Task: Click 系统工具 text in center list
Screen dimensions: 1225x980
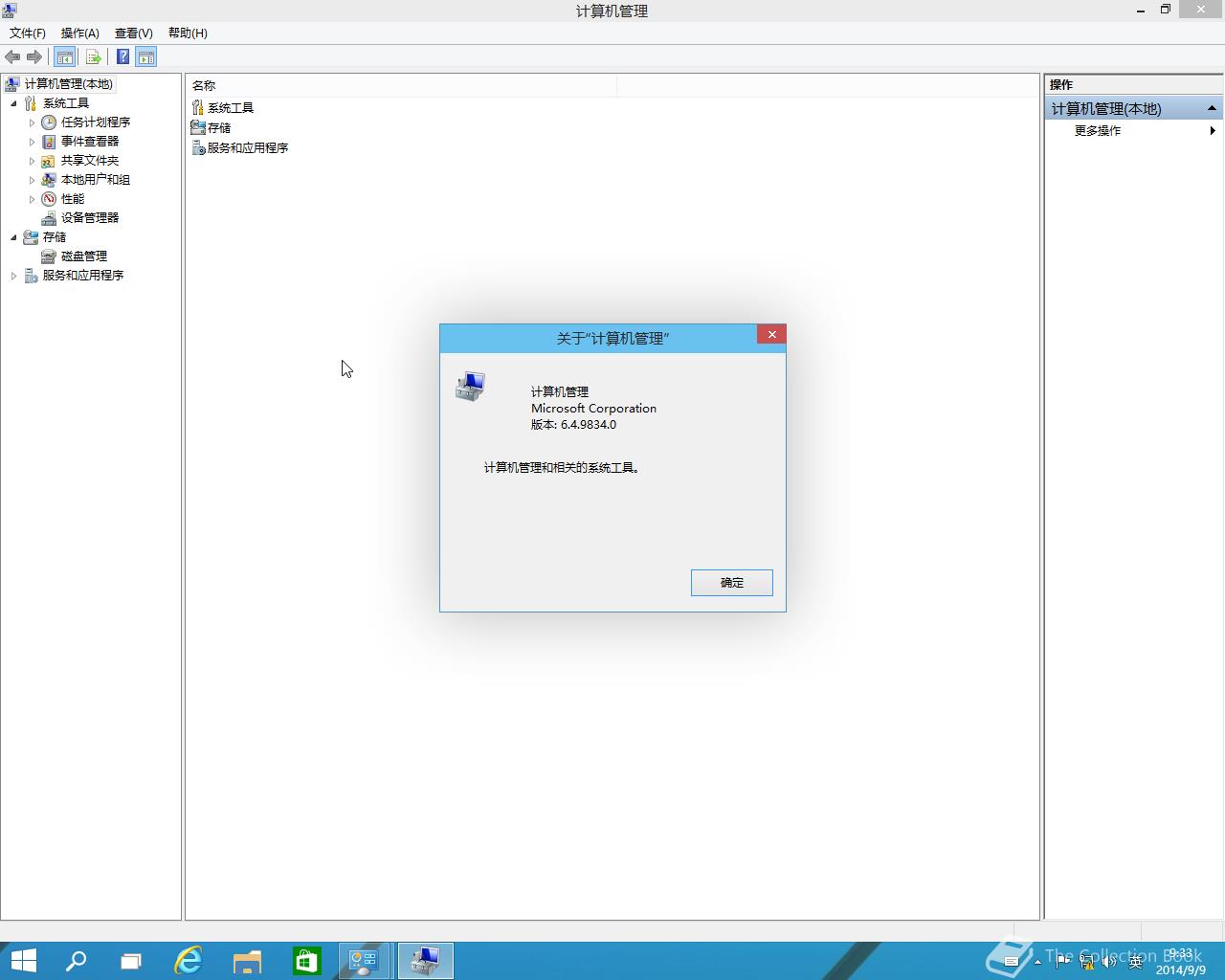Action: coord(231,108)
